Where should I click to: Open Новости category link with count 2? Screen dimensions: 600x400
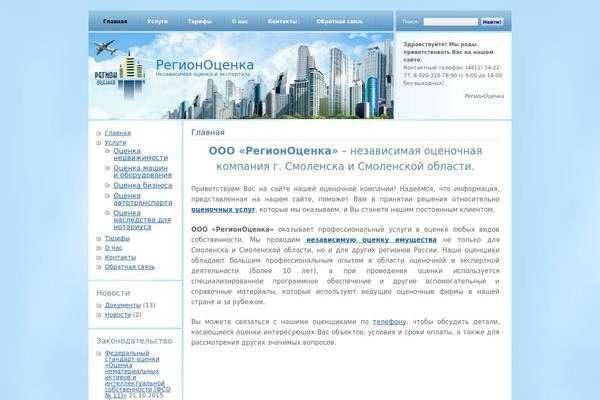click(118, 315)
